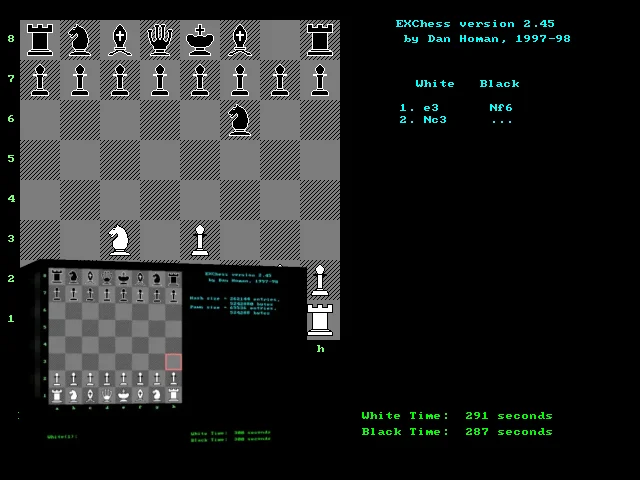Click the "Black Time: 287 seconds" readout
This screenshot has width=640, height=480.
(x=457, y=431)
